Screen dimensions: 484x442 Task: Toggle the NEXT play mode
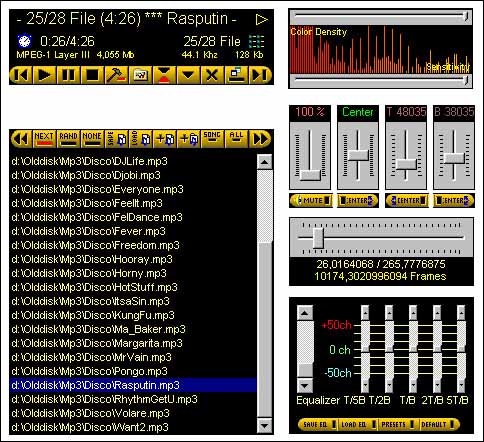coord(44,139)
